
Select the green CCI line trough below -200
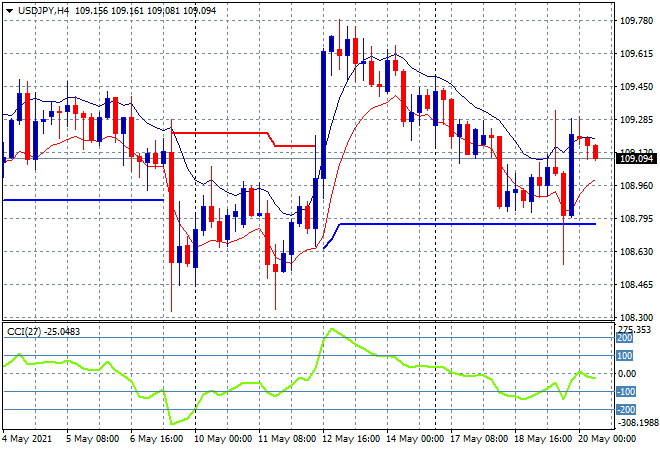pyautogui.click(x=172, y=423)
